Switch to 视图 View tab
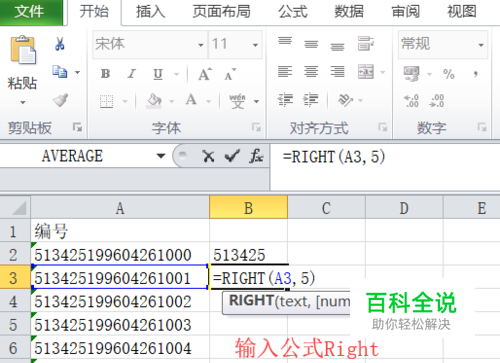The width and height of the screenshot is (500, 363). click(x=462, y=12)
